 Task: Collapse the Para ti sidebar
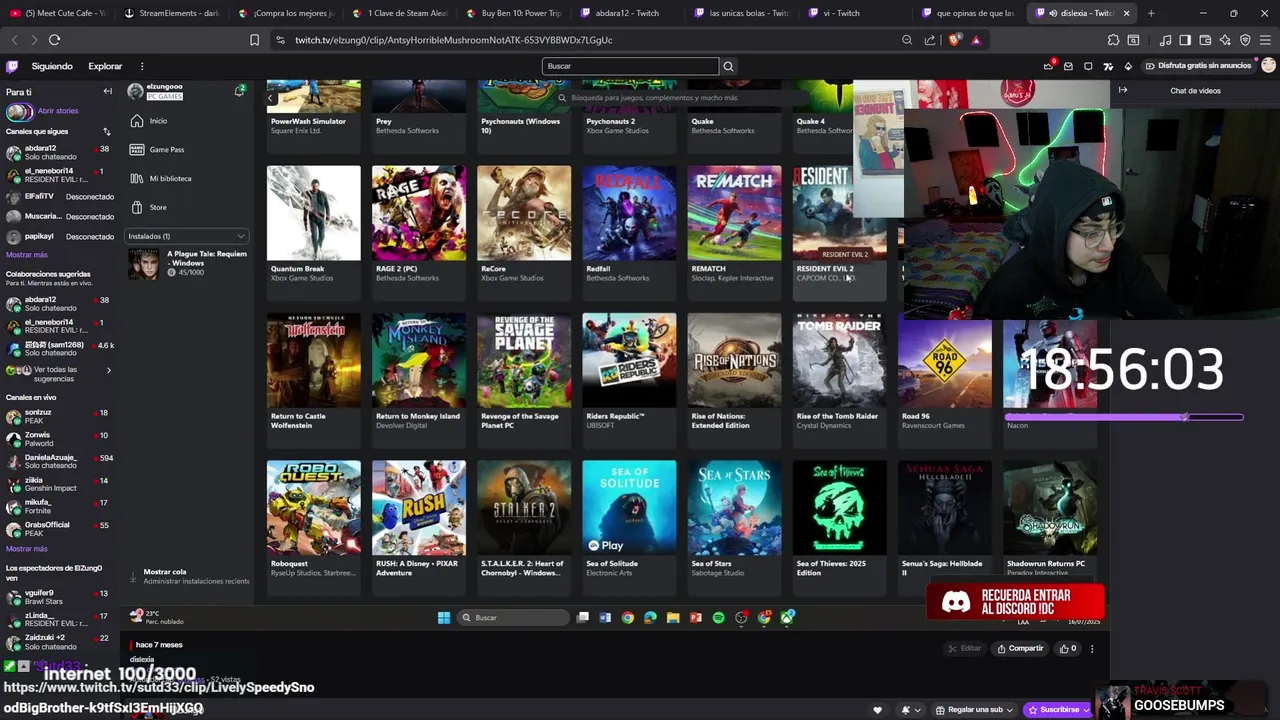point(108,91)
